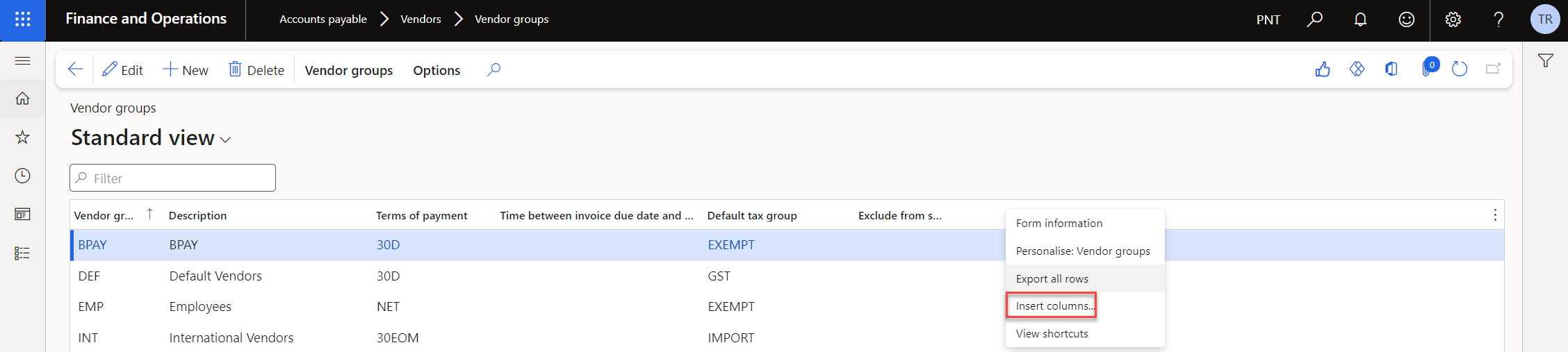
Task: Open Accounts payable breadcrumb
Action: coord(322,19)
